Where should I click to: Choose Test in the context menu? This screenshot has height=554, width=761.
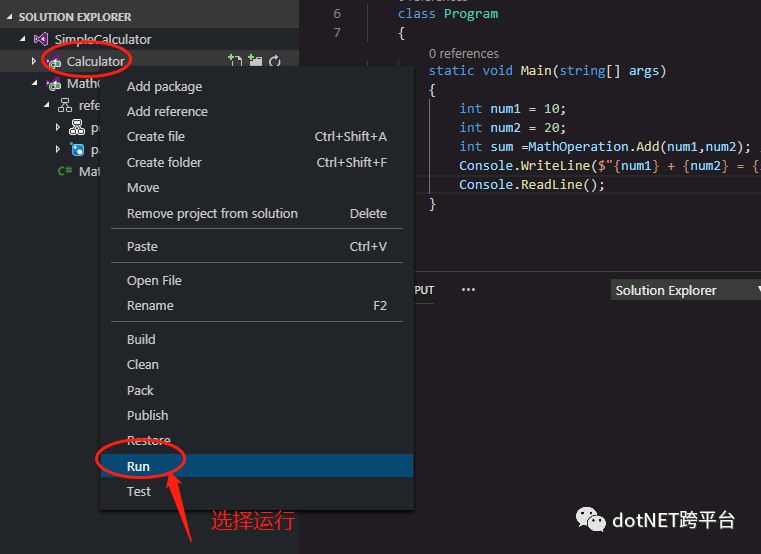(257, 491)
